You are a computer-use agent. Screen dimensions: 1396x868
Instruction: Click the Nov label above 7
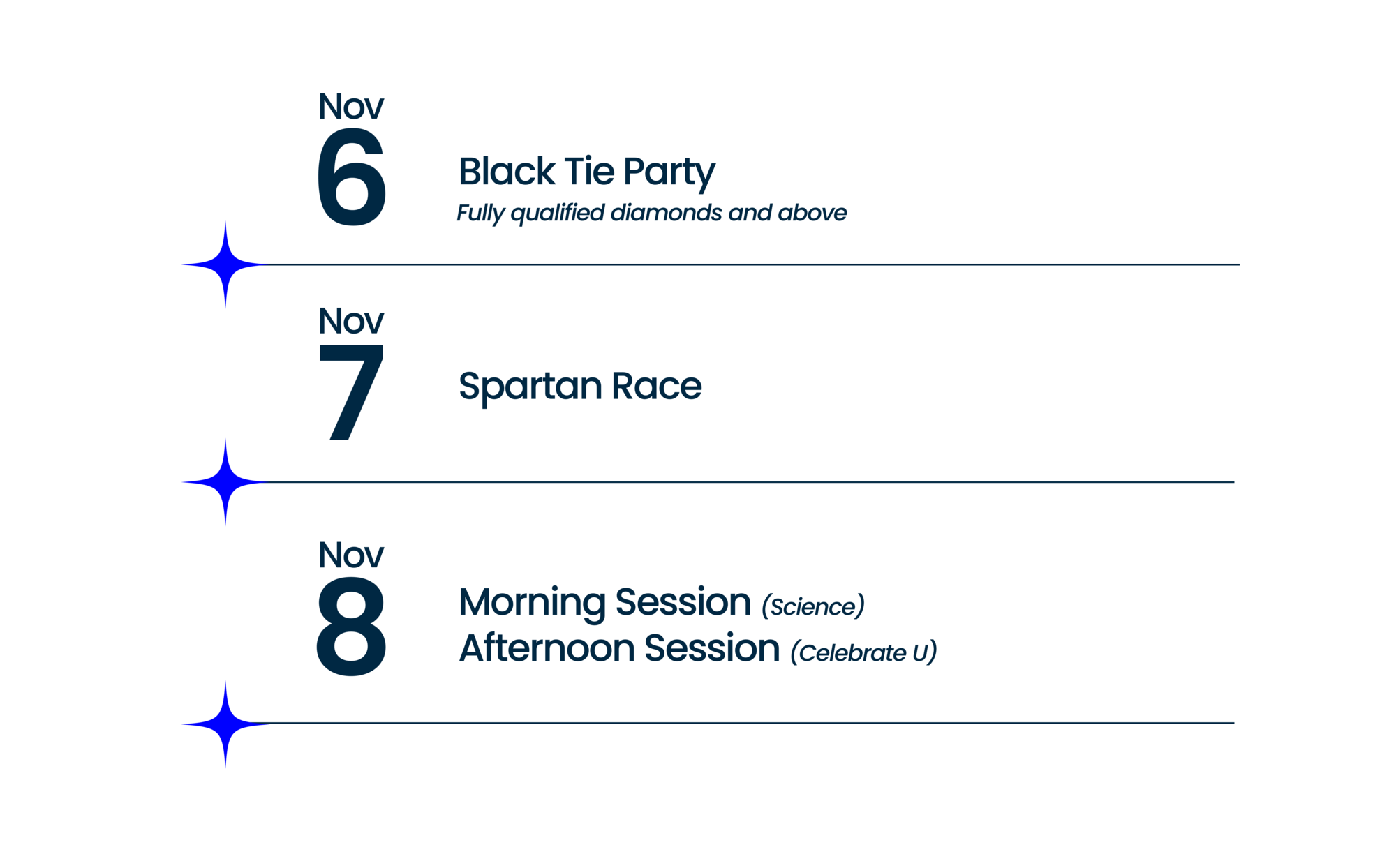tap(351, 321)
